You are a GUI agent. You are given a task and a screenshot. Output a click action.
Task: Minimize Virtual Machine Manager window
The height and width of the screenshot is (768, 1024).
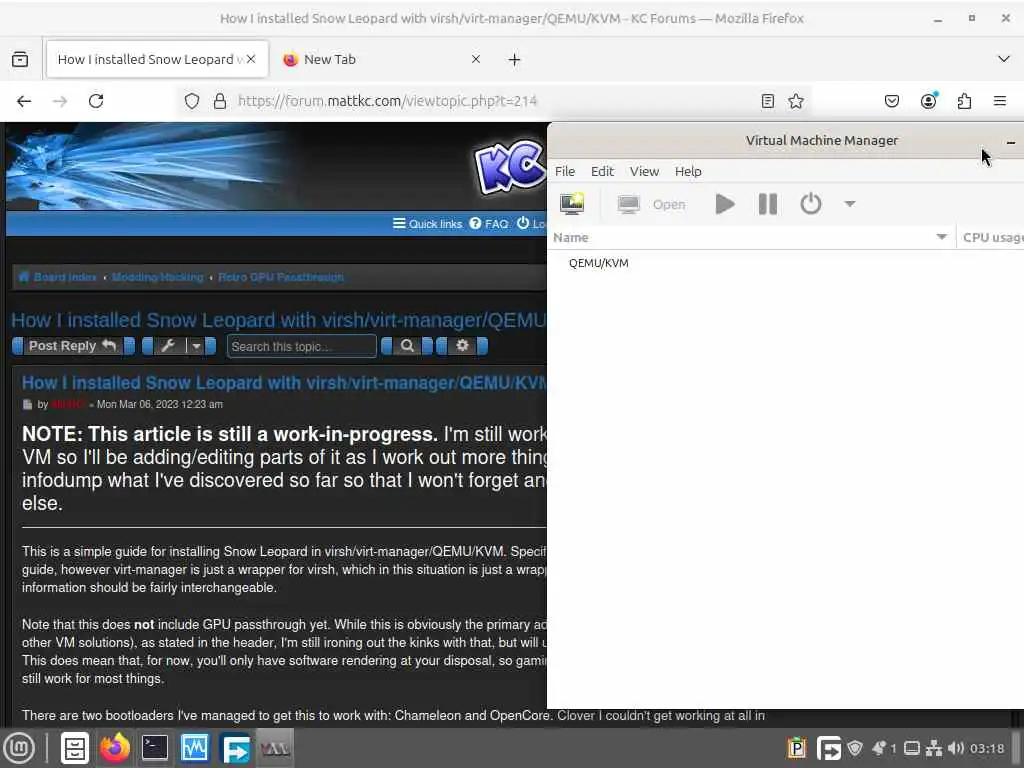[1010, 141]
